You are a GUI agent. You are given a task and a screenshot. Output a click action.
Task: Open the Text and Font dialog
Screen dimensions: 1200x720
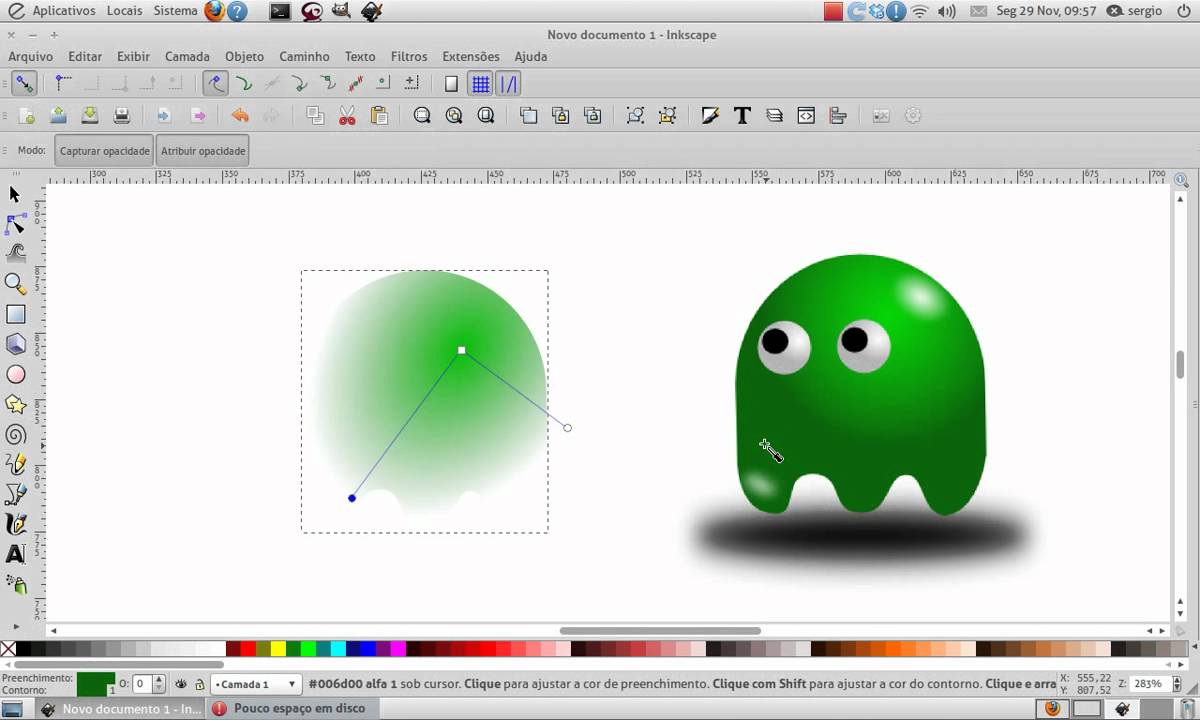(x=742, y=116)
